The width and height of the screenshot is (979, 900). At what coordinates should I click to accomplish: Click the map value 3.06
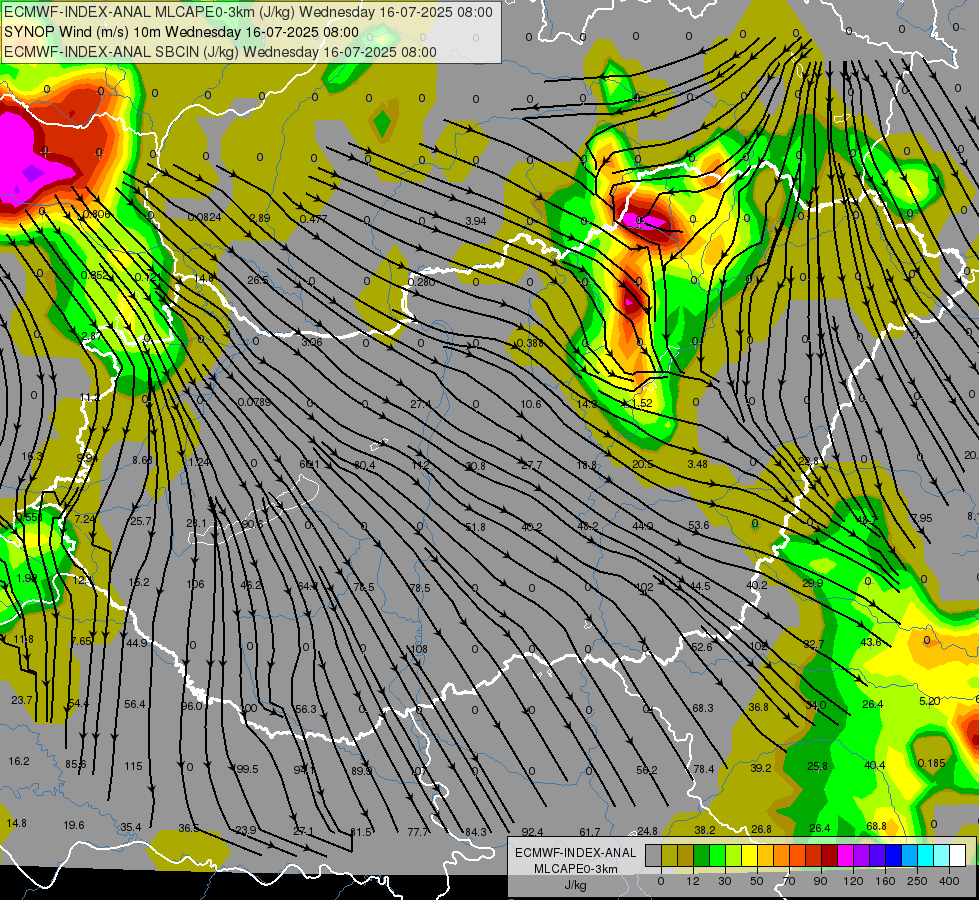coord(312,342)
